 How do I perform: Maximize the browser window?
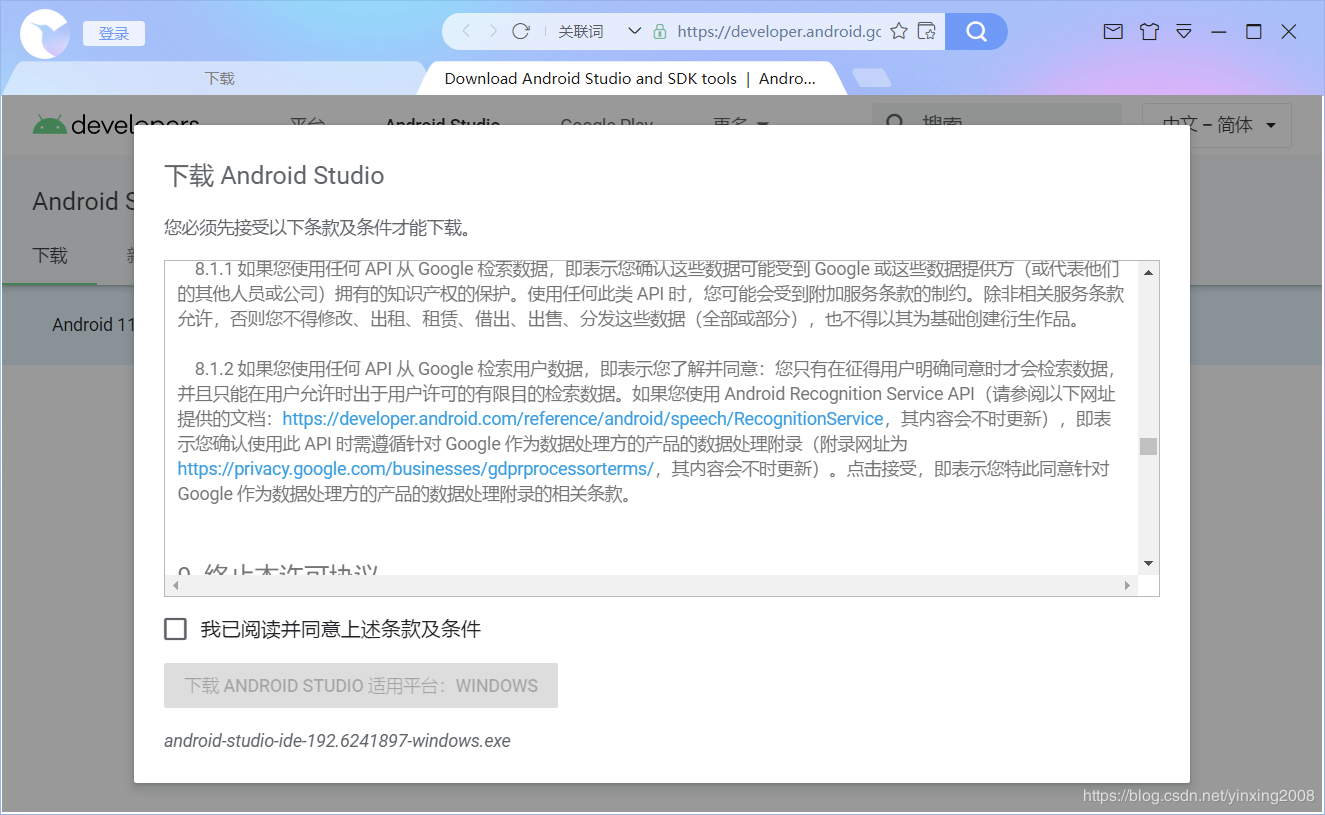pyautogui.click(x=1254, y=32)
